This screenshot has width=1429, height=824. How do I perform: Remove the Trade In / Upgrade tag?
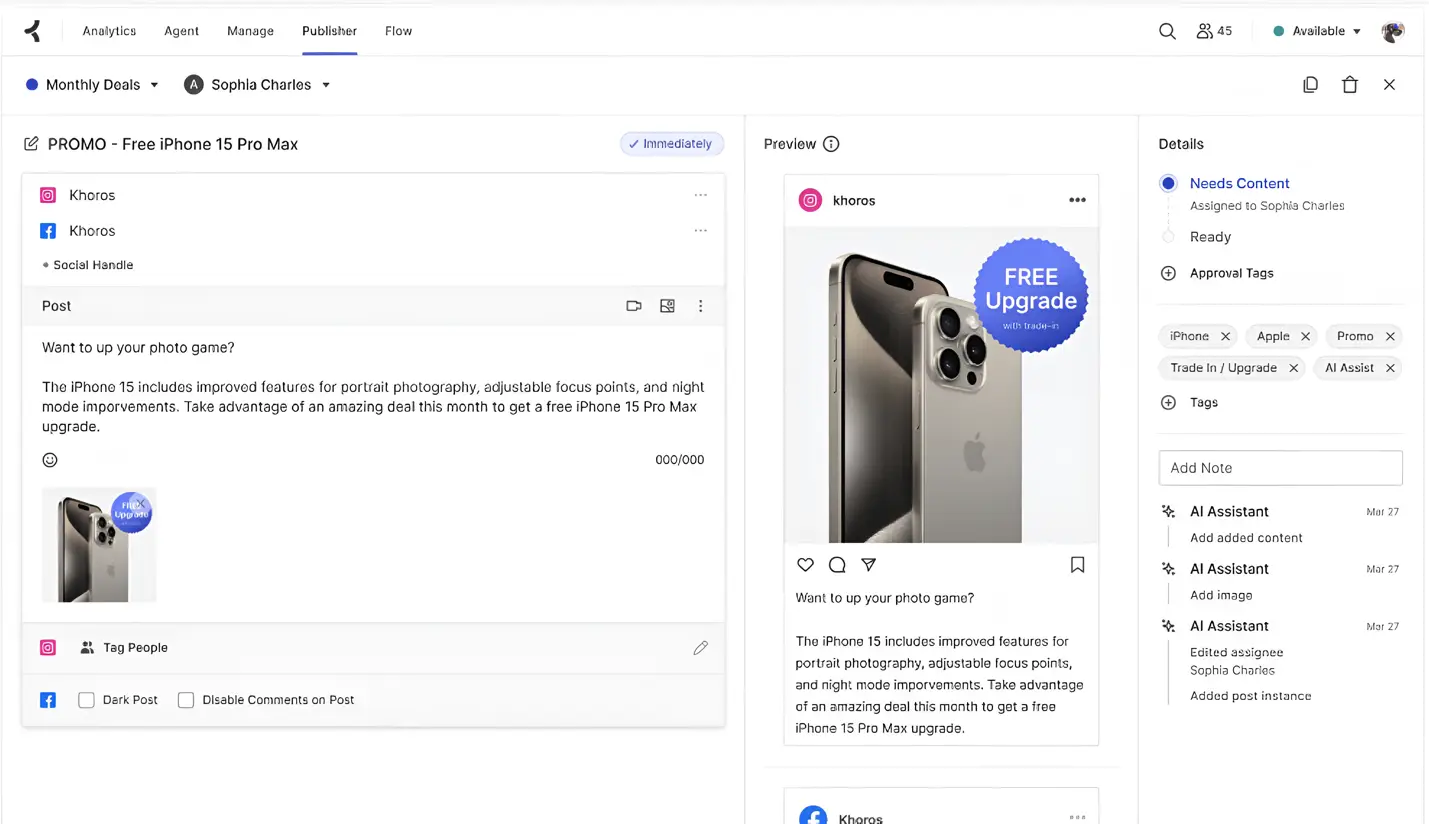pyautogui.click(x=1293, y=368)
